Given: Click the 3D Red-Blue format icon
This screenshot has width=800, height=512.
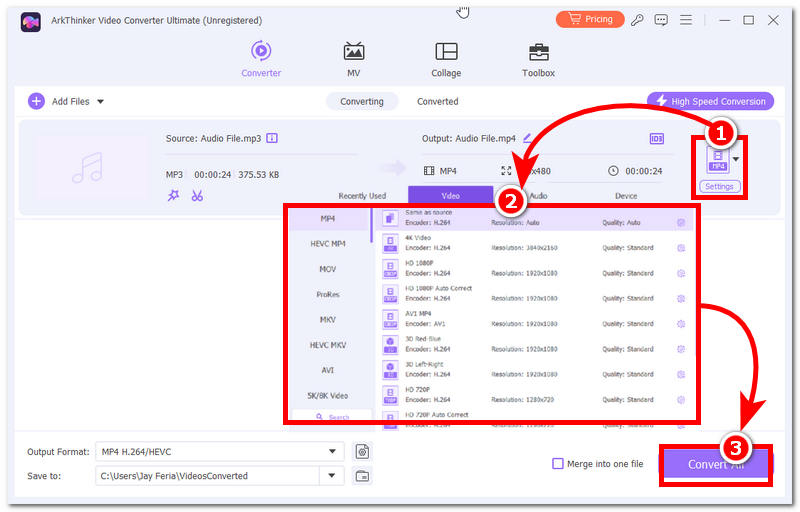Looking at the screenshot, I should [x=390, y=345].
